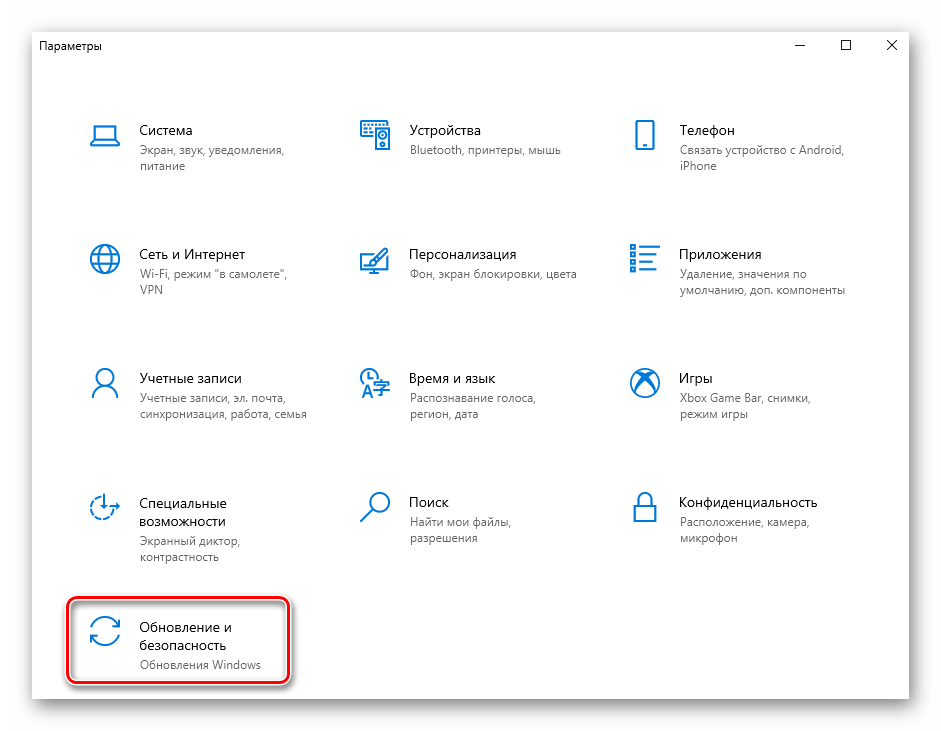
Task: Click the Поиск magnifying glass icon
Action: coord(374,507)
